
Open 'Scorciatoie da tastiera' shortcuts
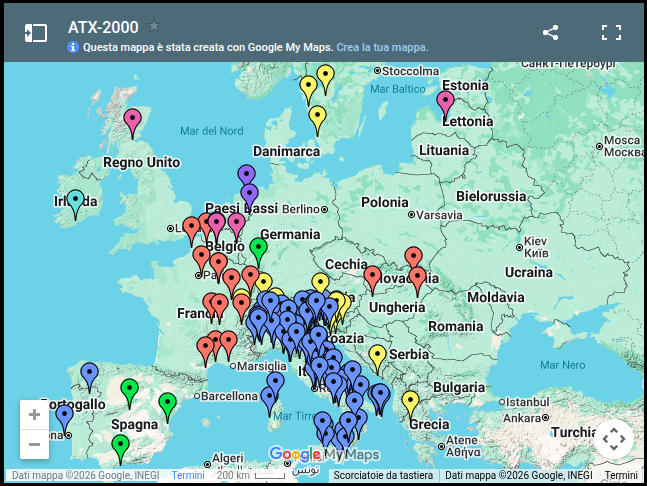pyautogui.click(x=383, y=476)
